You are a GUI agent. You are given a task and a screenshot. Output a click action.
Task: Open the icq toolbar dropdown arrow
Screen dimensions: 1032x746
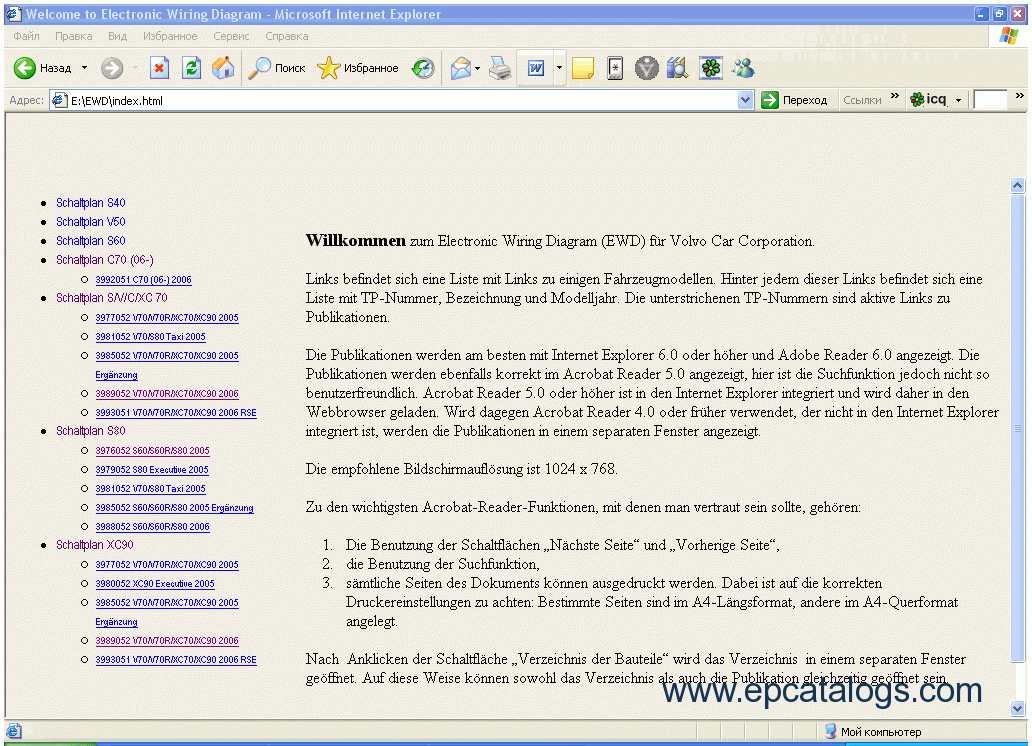[x=958, y=100]
